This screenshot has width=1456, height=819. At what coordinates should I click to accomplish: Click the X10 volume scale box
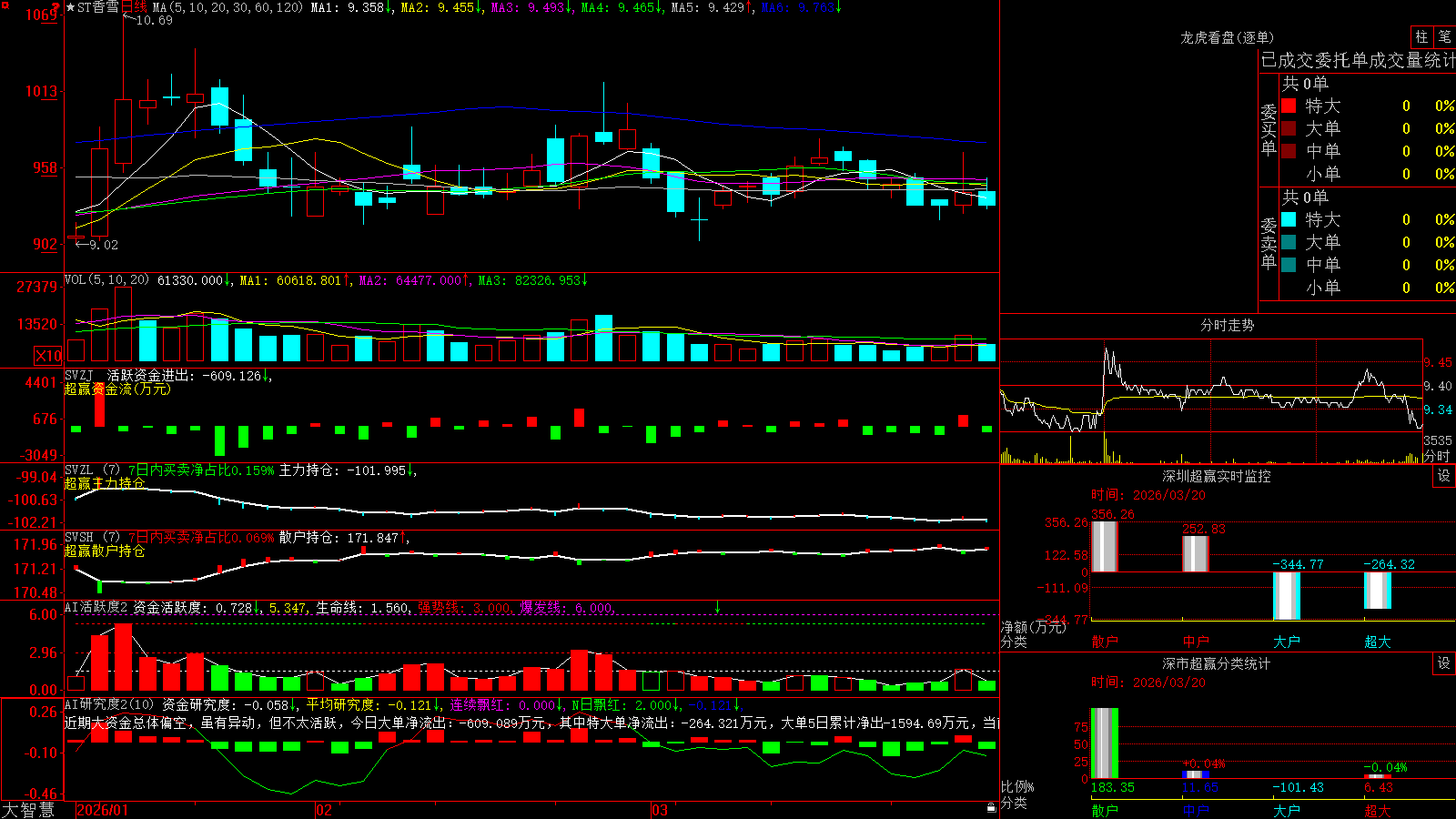pyautogui.click(x=48, y=356)
